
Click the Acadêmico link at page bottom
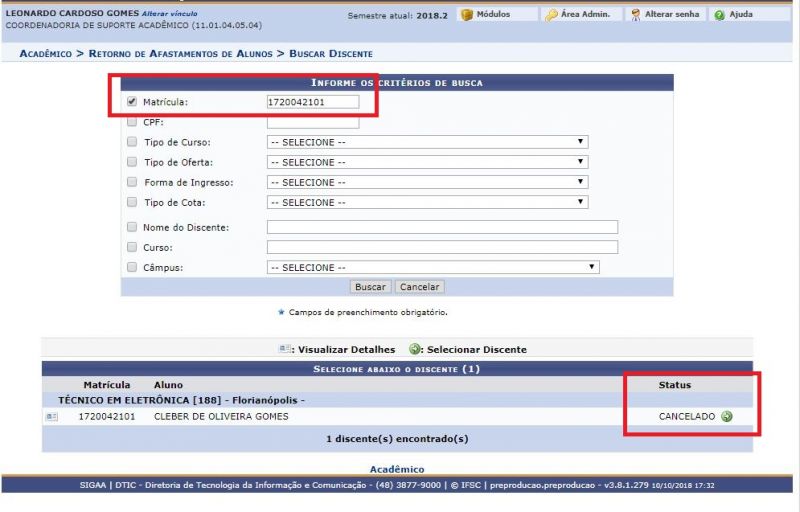[x=397, y=469]
